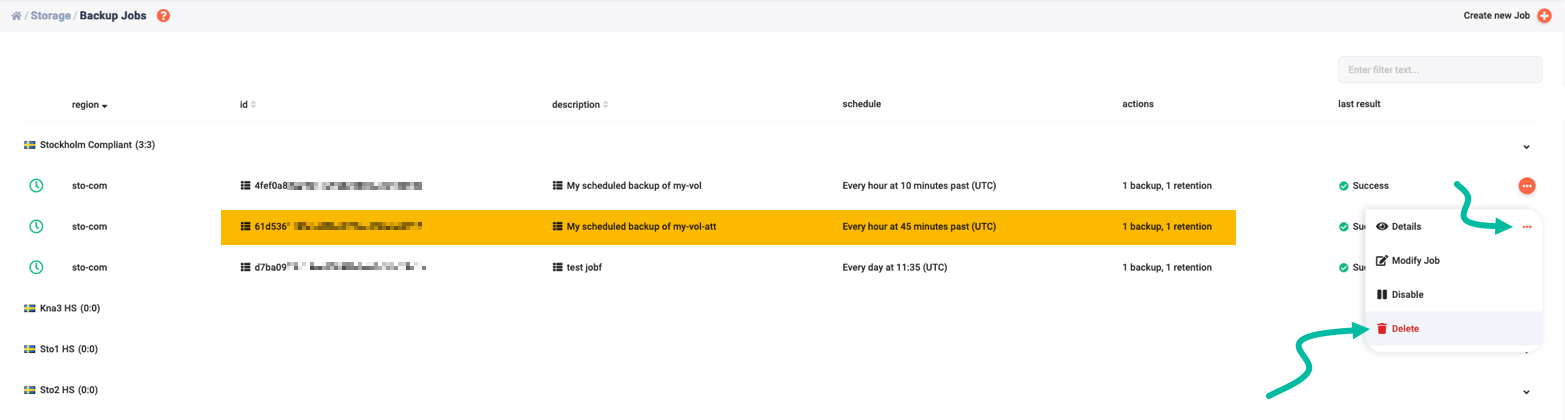Click the Create new Job plus icon
The image size is (1565, 420).
(1544, 16)
